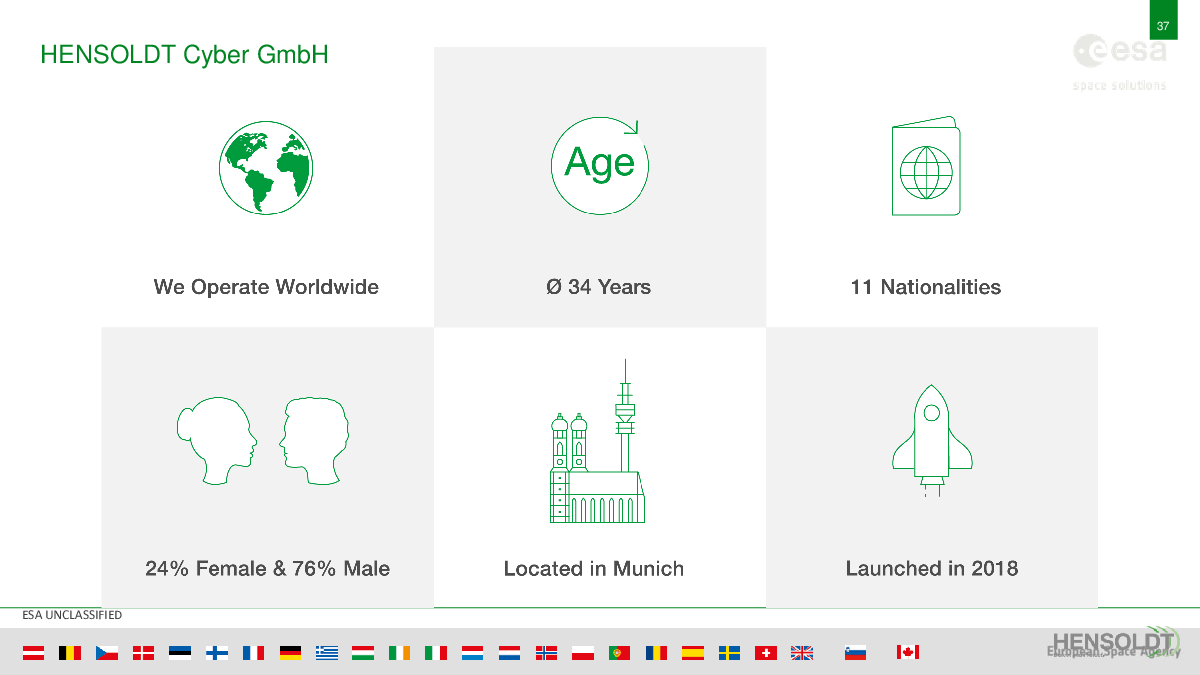The width and height of the screenshot is (1200, 675).
Task: Click the United Kingdom flag
Action: (x=802, y=653)
